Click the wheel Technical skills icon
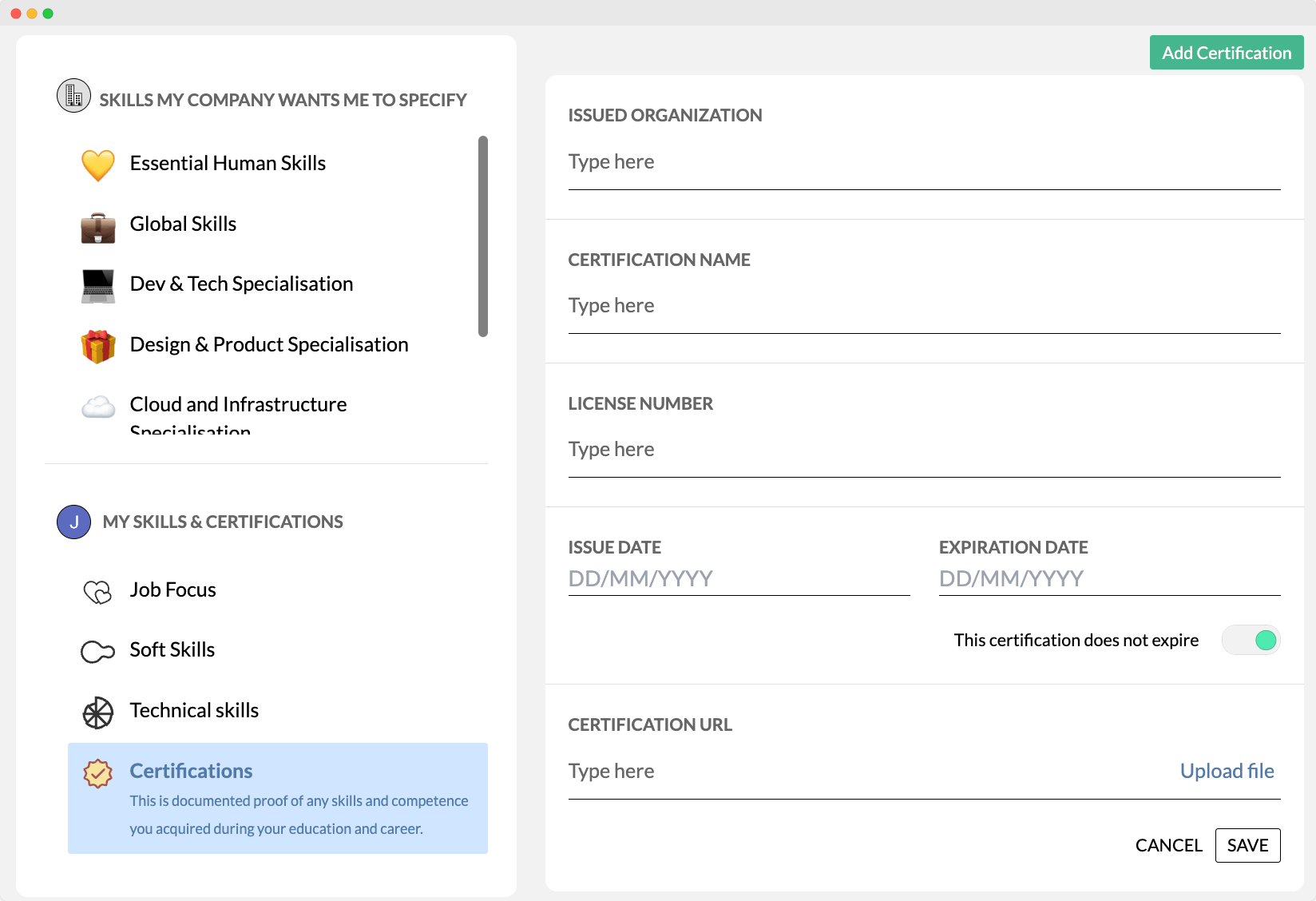Screen dimensions: 1316x901 click(x=97, y=713)
